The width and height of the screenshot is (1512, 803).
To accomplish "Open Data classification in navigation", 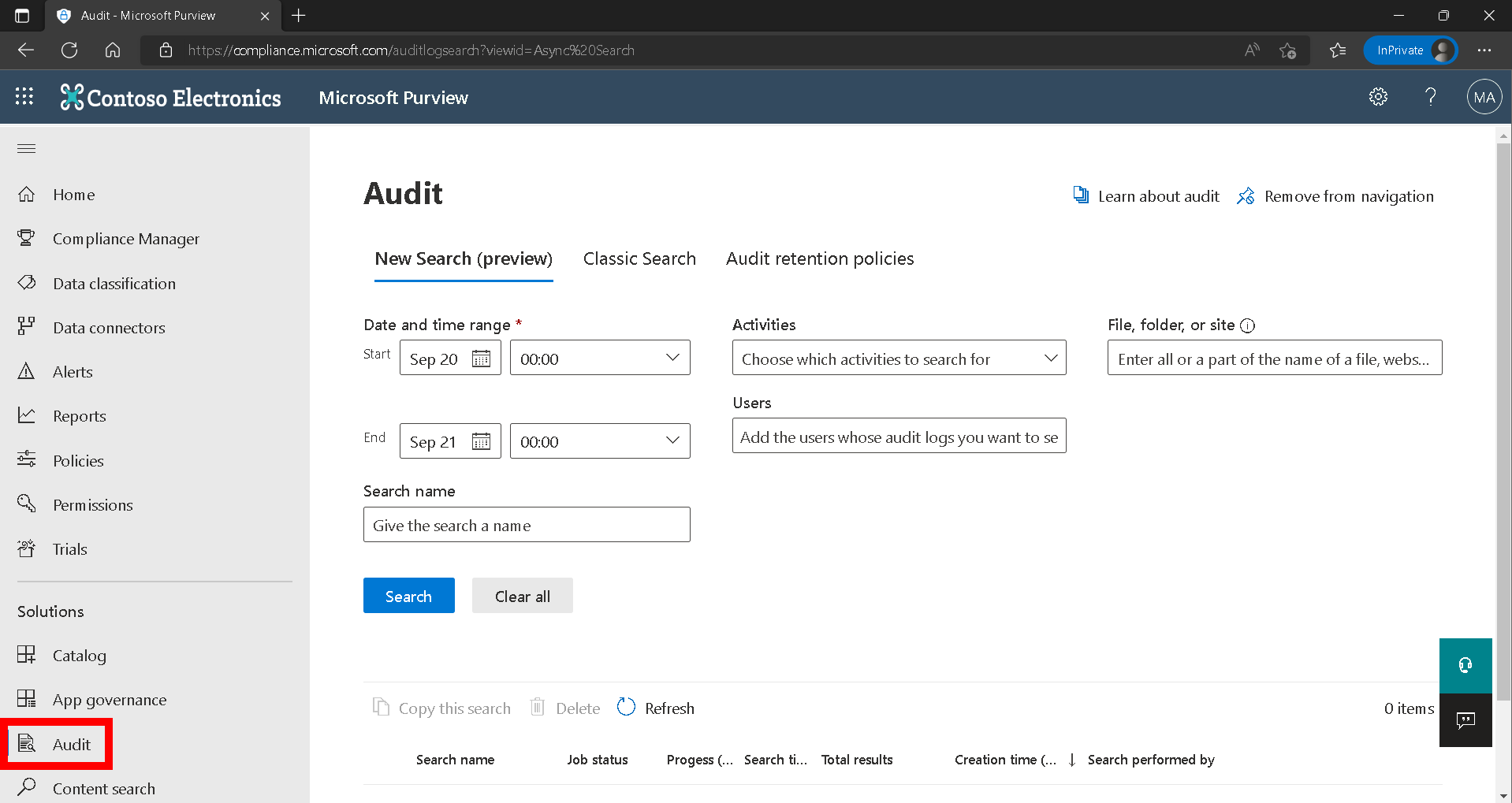I will tap(114, 284).
